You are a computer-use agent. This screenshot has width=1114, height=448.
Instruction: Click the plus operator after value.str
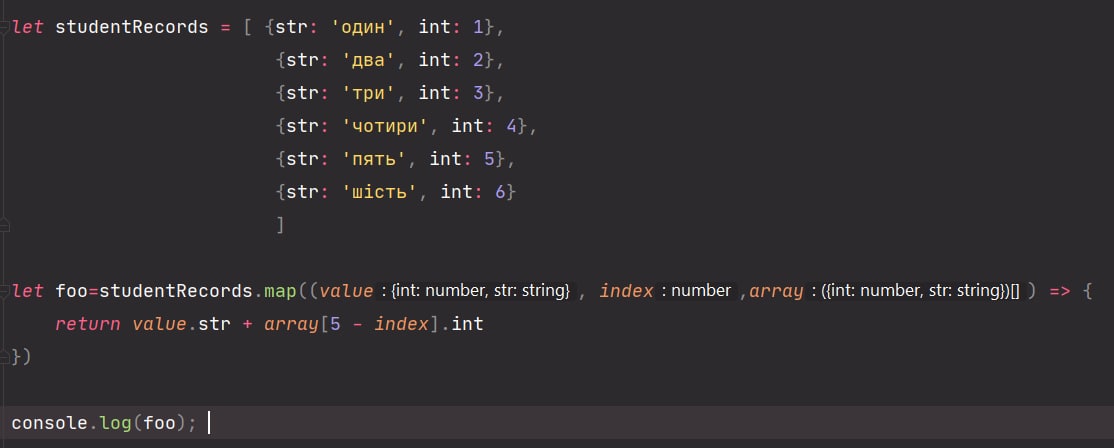click(x=247, y=324)
